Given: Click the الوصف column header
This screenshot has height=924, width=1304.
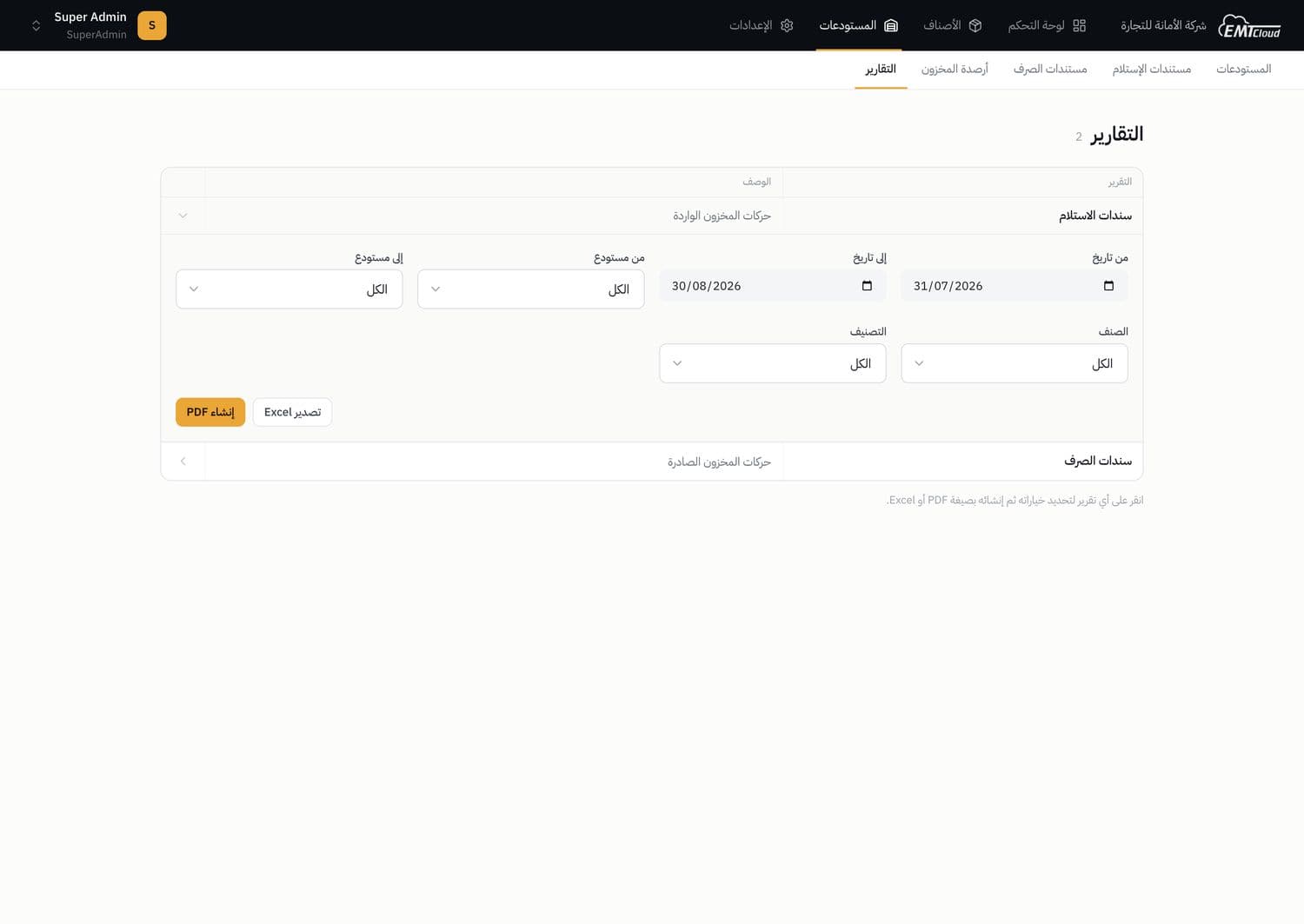Looking at the screenshot, I should pyautogui.click(x=756, y=182).
